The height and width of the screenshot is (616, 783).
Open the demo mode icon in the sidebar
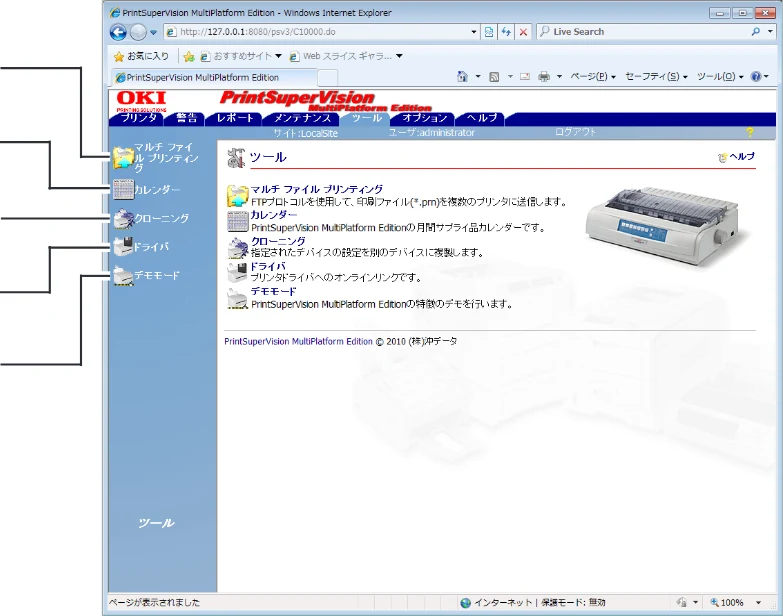tap(123, 276)
